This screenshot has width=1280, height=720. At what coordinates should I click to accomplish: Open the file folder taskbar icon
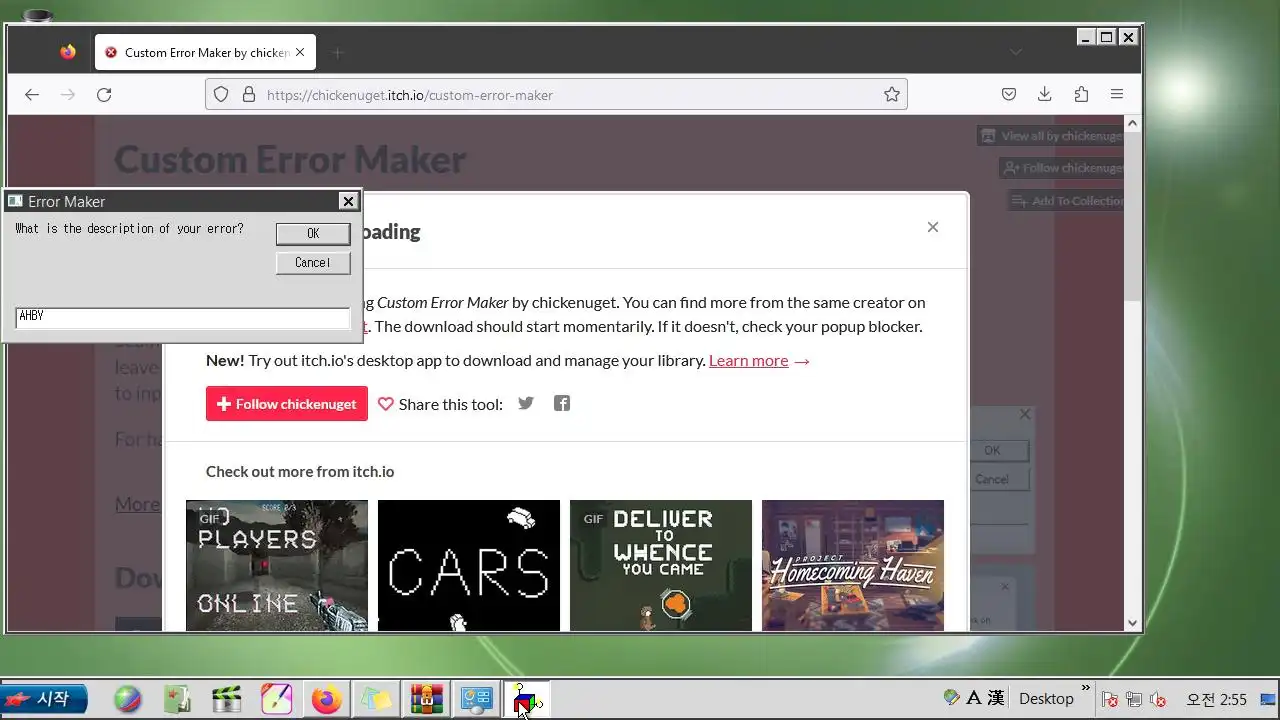click(x=376, y=699)
